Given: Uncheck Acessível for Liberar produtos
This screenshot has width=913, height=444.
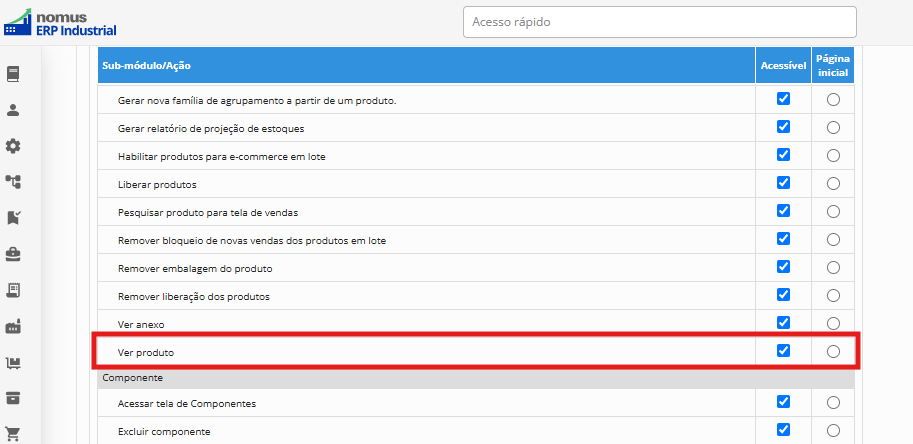Looking at the screenshot, I should point(783,183).
